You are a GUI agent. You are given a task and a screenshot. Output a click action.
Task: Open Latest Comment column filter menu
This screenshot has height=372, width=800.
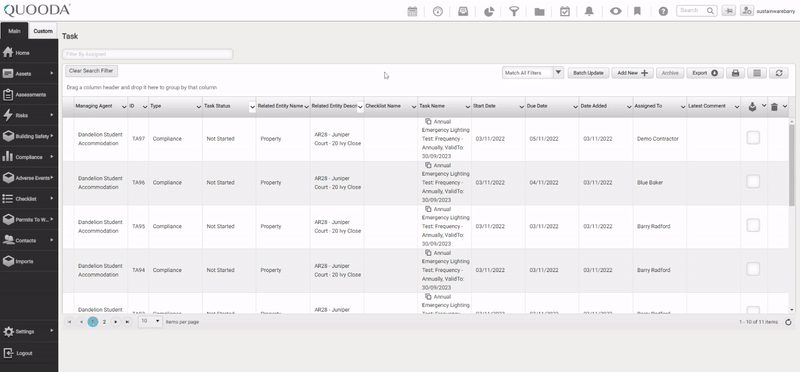pos(737,107)
